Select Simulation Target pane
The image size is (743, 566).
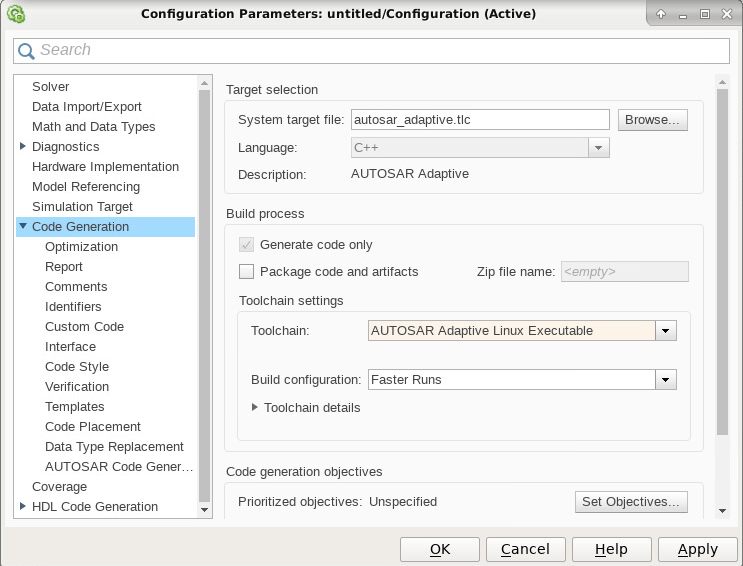[x=82, y=207]
